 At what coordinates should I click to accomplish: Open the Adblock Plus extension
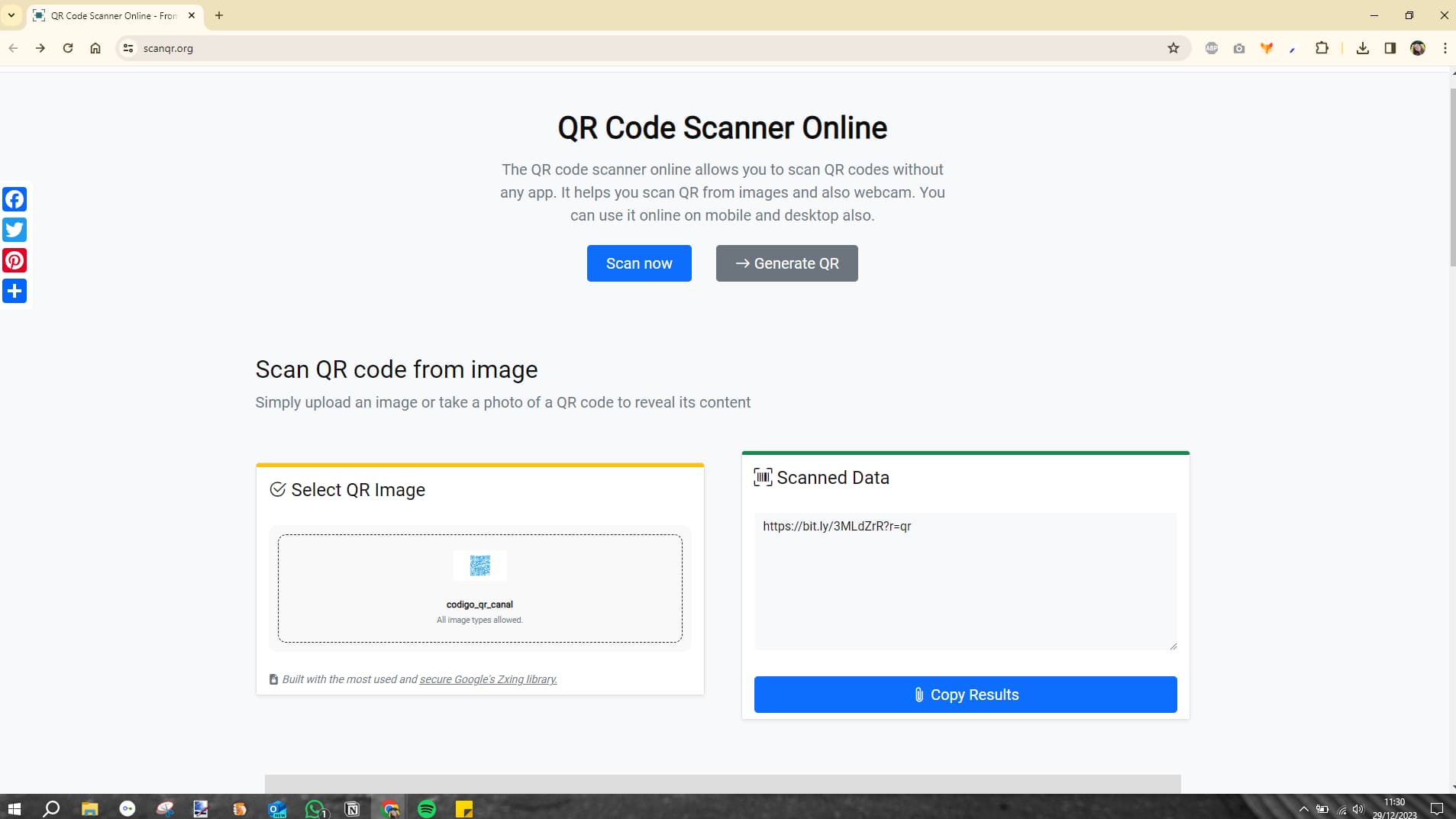pyautogui.click(x=1211, y=47)
